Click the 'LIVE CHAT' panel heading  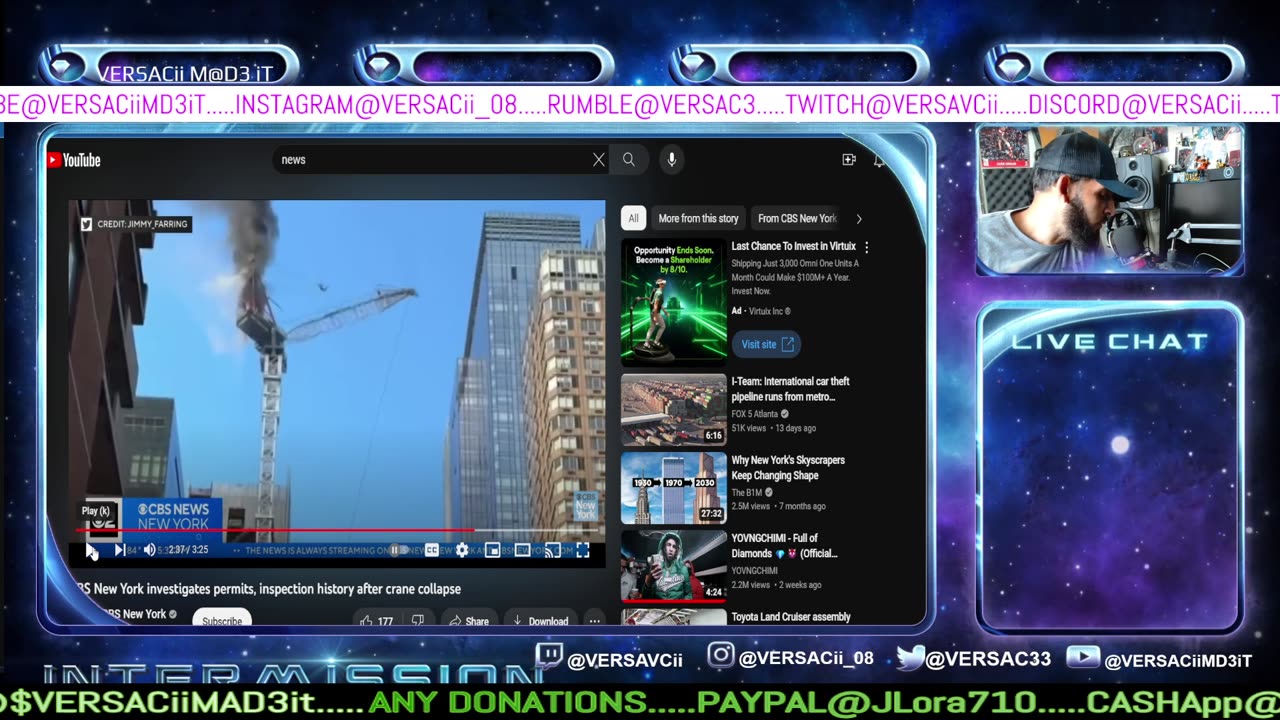1110,341
